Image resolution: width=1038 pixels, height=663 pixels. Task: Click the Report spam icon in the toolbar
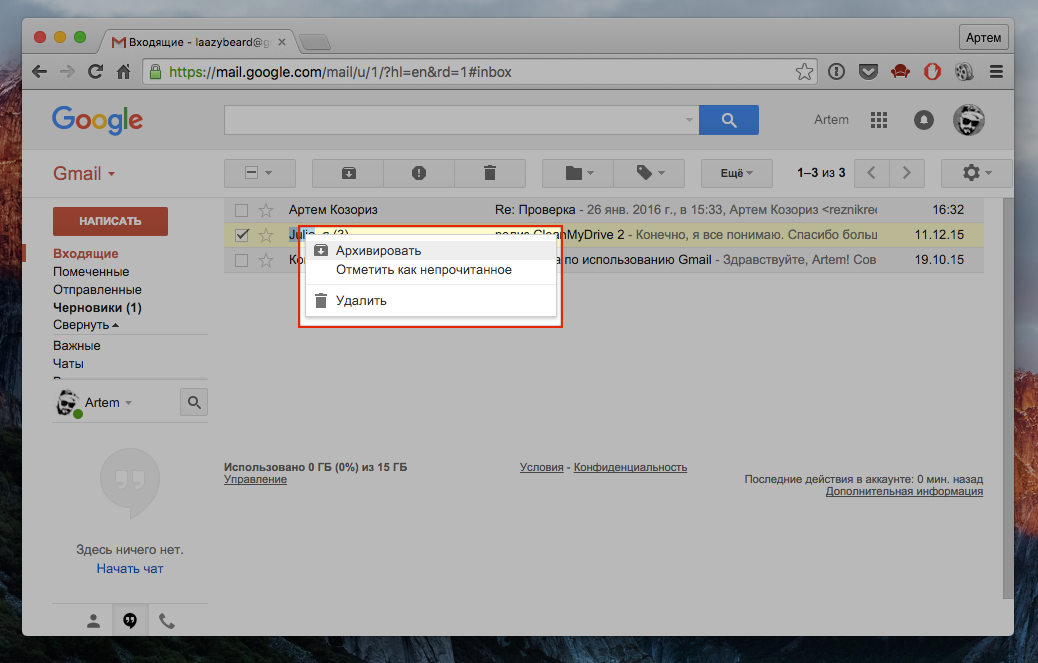coord(419,173)
